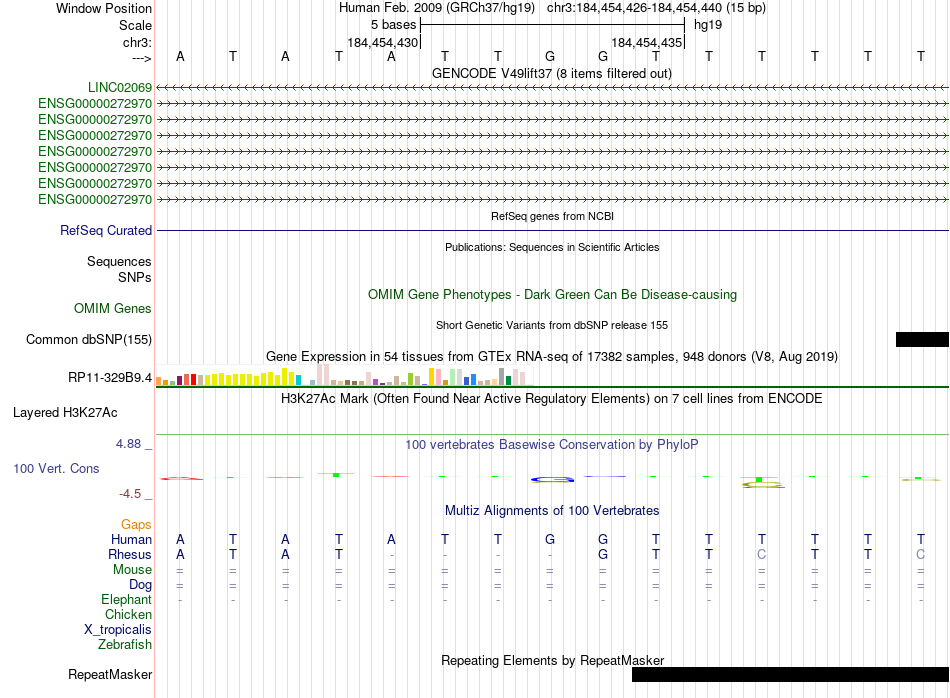Click the 100 Vert. Cons label
The height and width of the screenshot is (698, 950).
click(x=56, y=468)
